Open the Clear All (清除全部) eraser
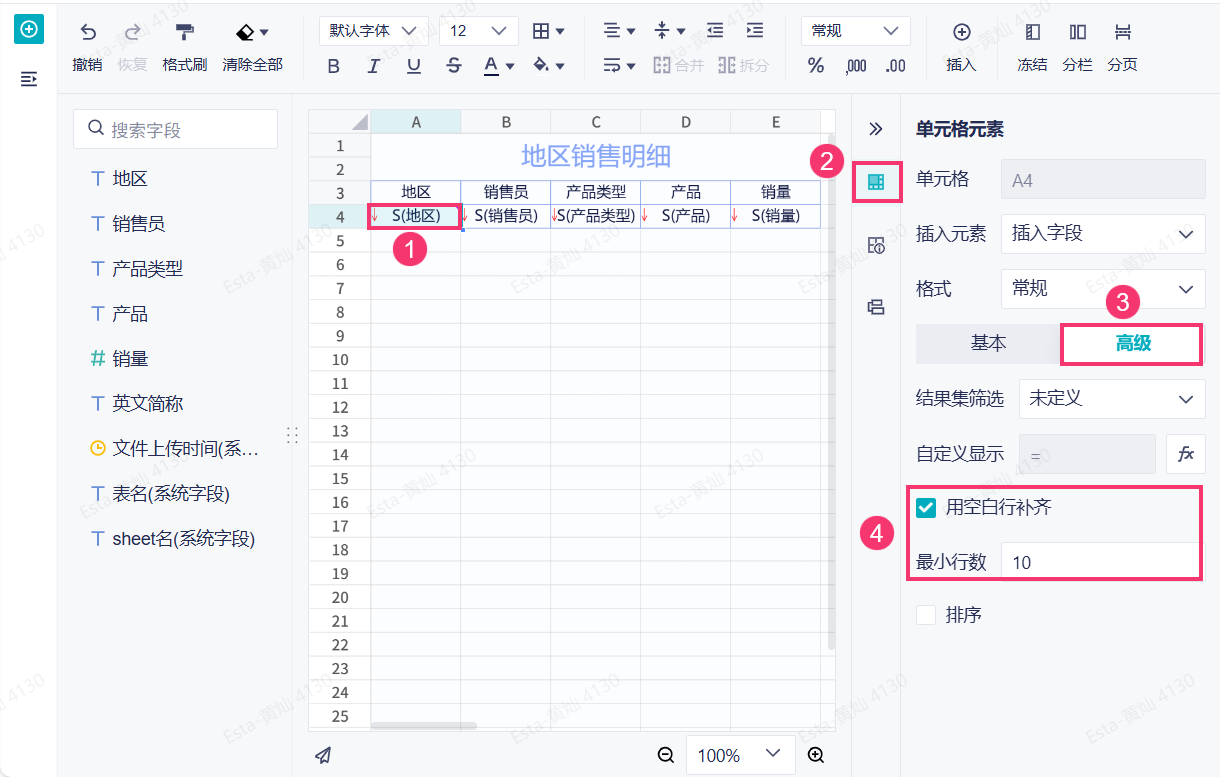The width and height of the screenshot is (1220, 777). pos(252,48)
